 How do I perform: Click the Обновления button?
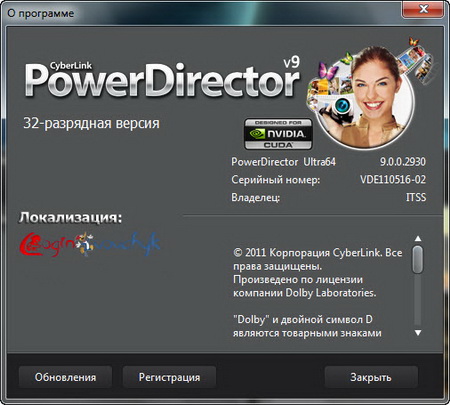click(x=65, y=377)
